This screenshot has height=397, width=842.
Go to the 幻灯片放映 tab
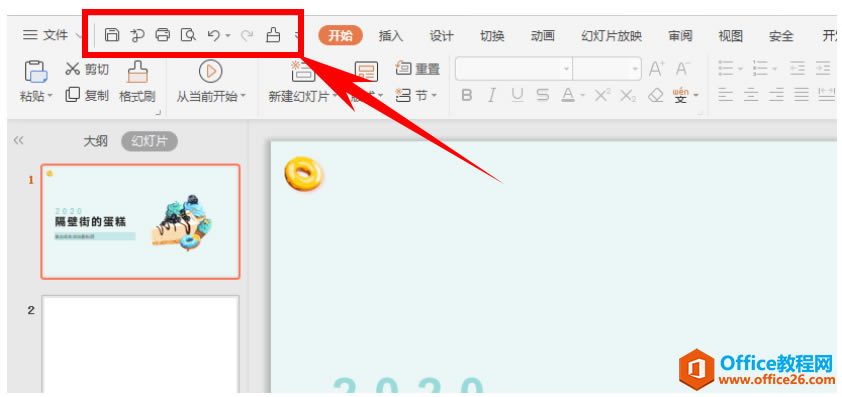pyautogui.click(x=612, y=36)
